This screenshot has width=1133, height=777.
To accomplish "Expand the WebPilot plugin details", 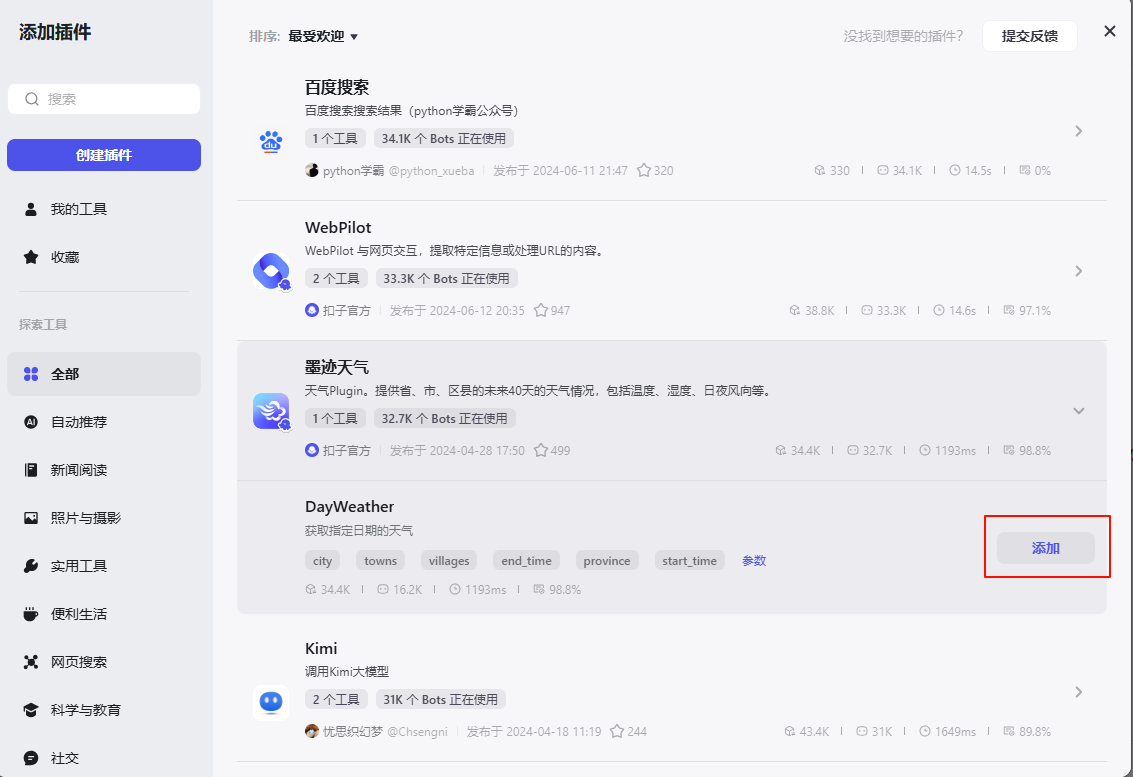I will pyautogui.click(x=1078, y=271).
